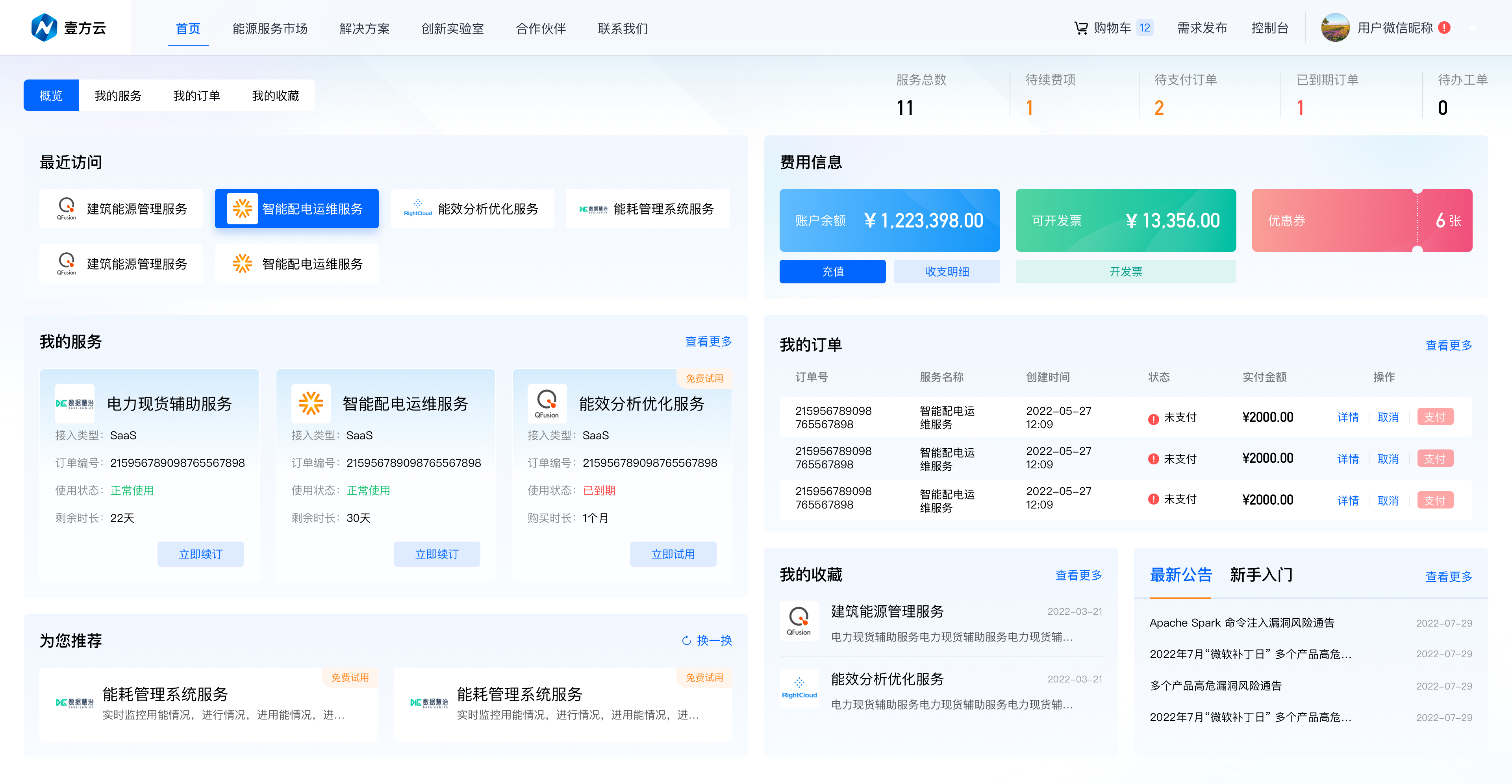Open the highlighted 智能配电运维服务 recent tile
The width and height of the screenshot is (1512, 784).
pyautogui.click(x=296, y=208)
